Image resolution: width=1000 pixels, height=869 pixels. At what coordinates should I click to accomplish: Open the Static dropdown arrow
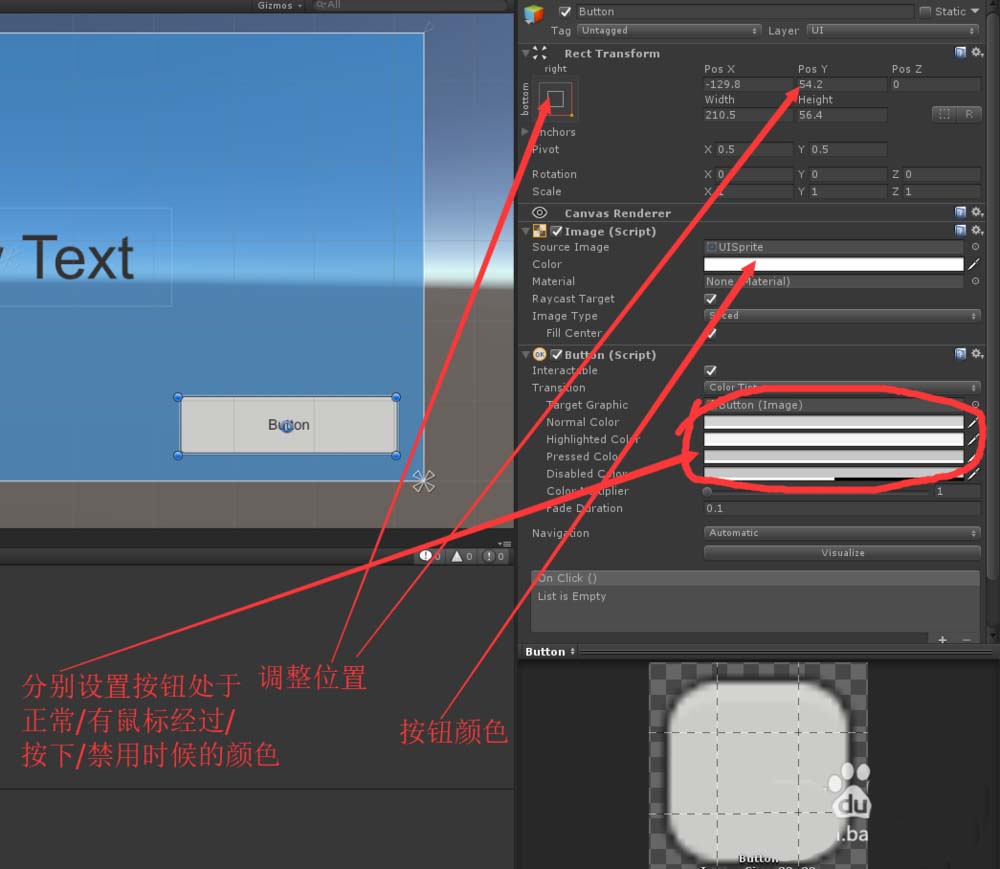pyautogui.click(x=974, y=11)
